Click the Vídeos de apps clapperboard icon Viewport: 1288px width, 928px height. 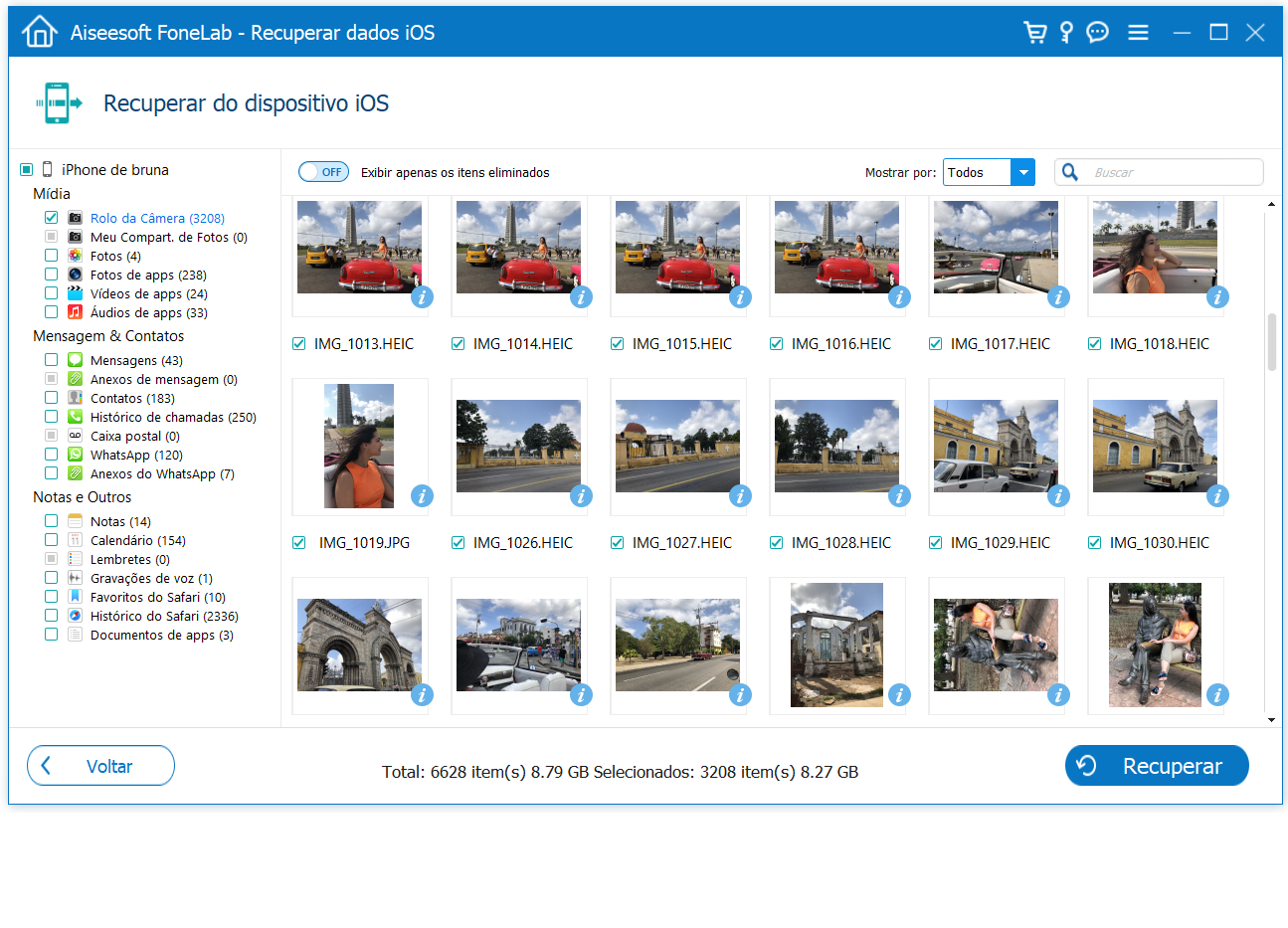pyautogui.click(x=75, y=293)
